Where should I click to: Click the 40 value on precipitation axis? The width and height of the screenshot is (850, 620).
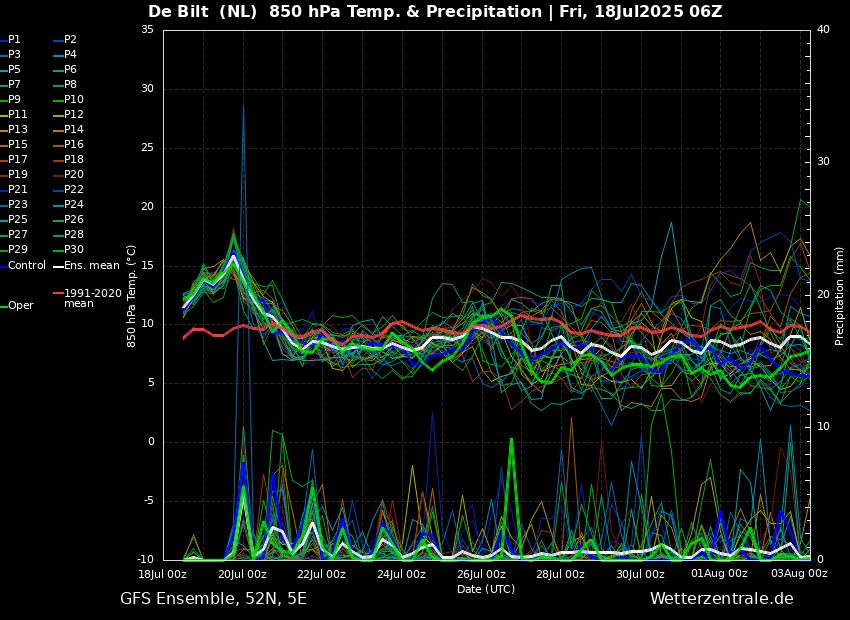pos(823,30)
